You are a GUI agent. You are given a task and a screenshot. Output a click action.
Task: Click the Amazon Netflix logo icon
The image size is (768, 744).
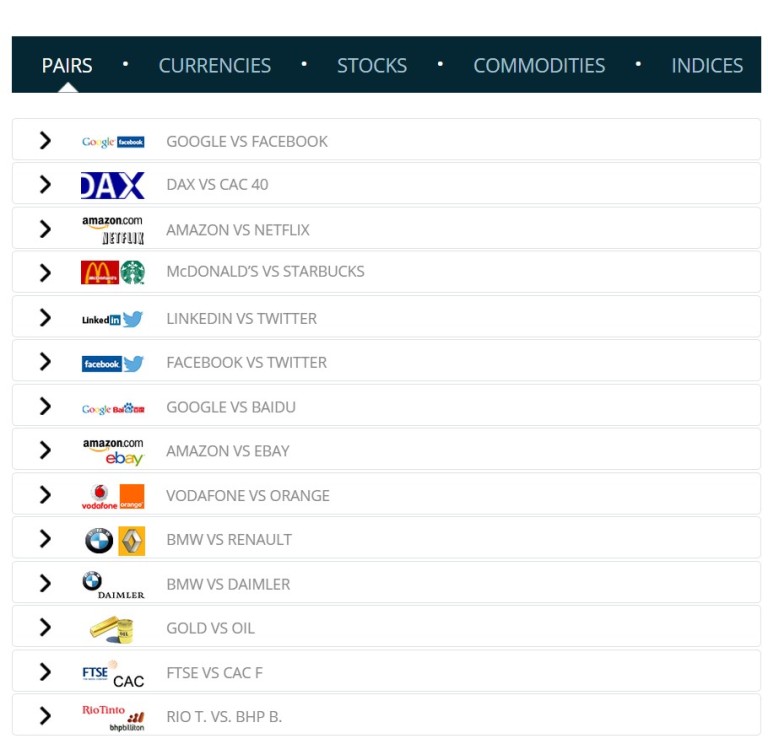tap(113, 230)
